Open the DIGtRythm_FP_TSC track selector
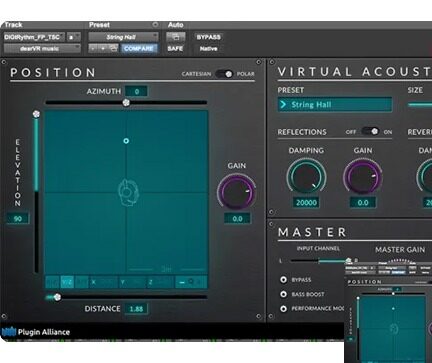 click(x=34, y=37)
